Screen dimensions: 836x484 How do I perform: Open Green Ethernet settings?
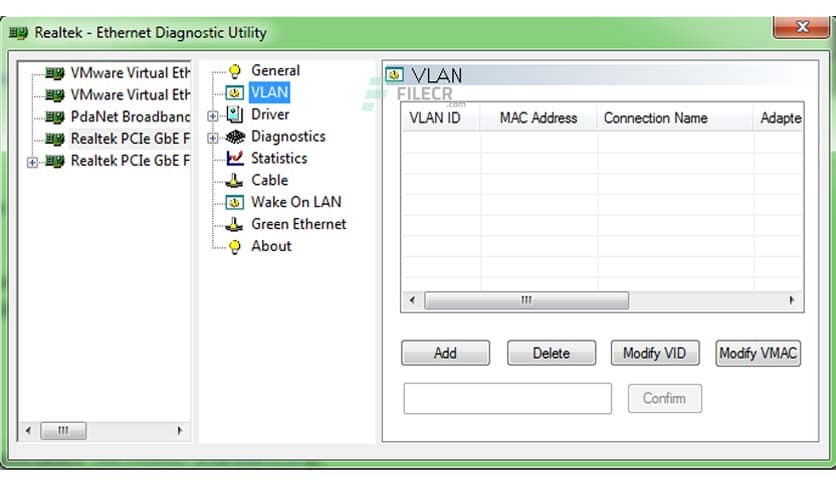point(299,224)
